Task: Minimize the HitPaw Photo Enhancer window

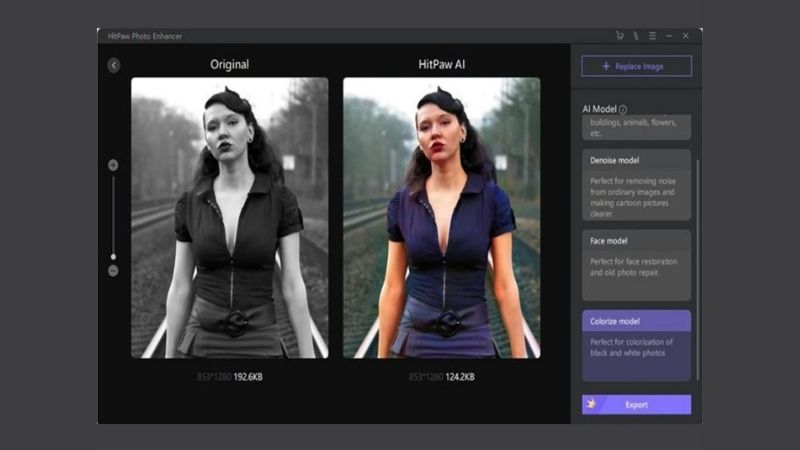Action: 669,36
